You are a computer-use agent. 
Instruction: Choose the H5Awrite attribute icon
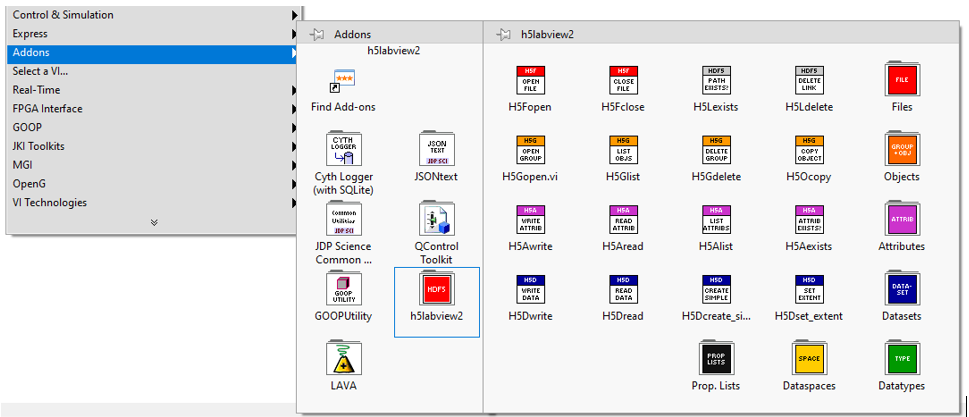coord(530,221)
